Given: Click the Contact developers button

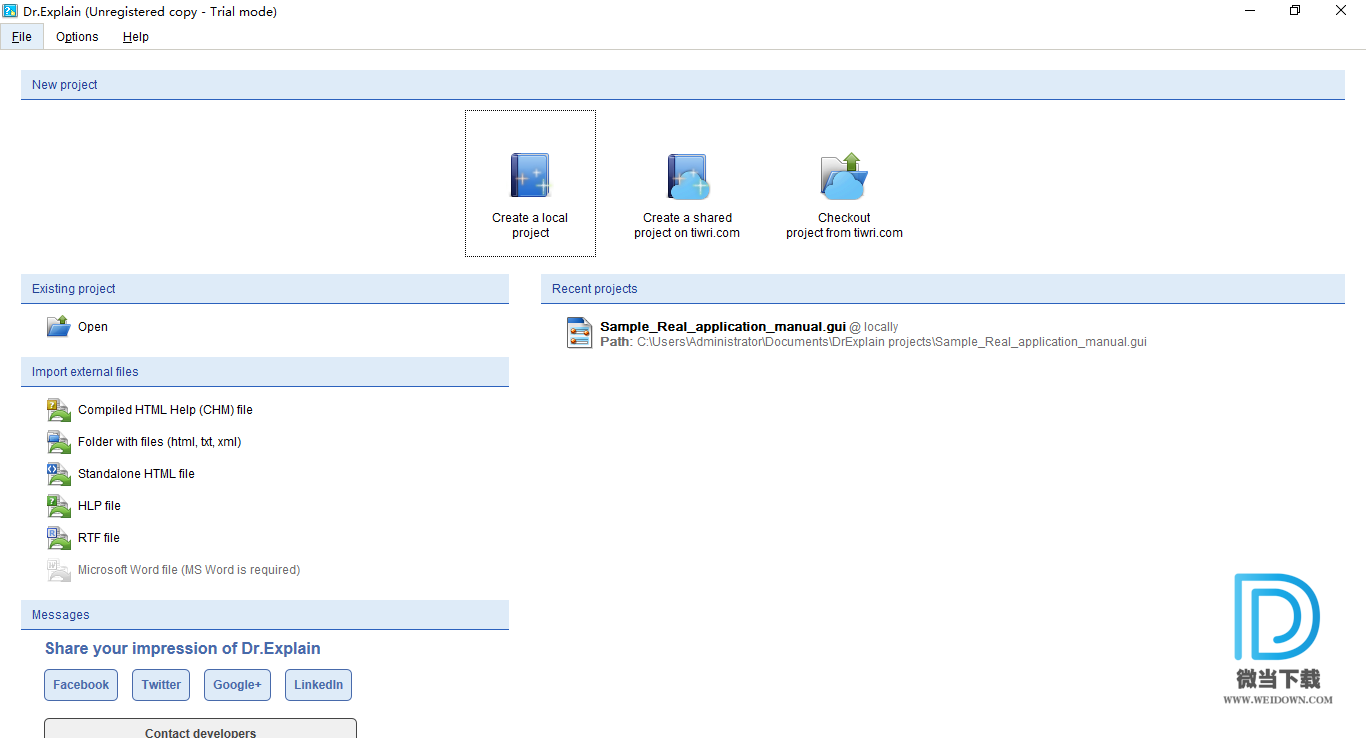Looking at the screenshot, I should pos(200,729).
